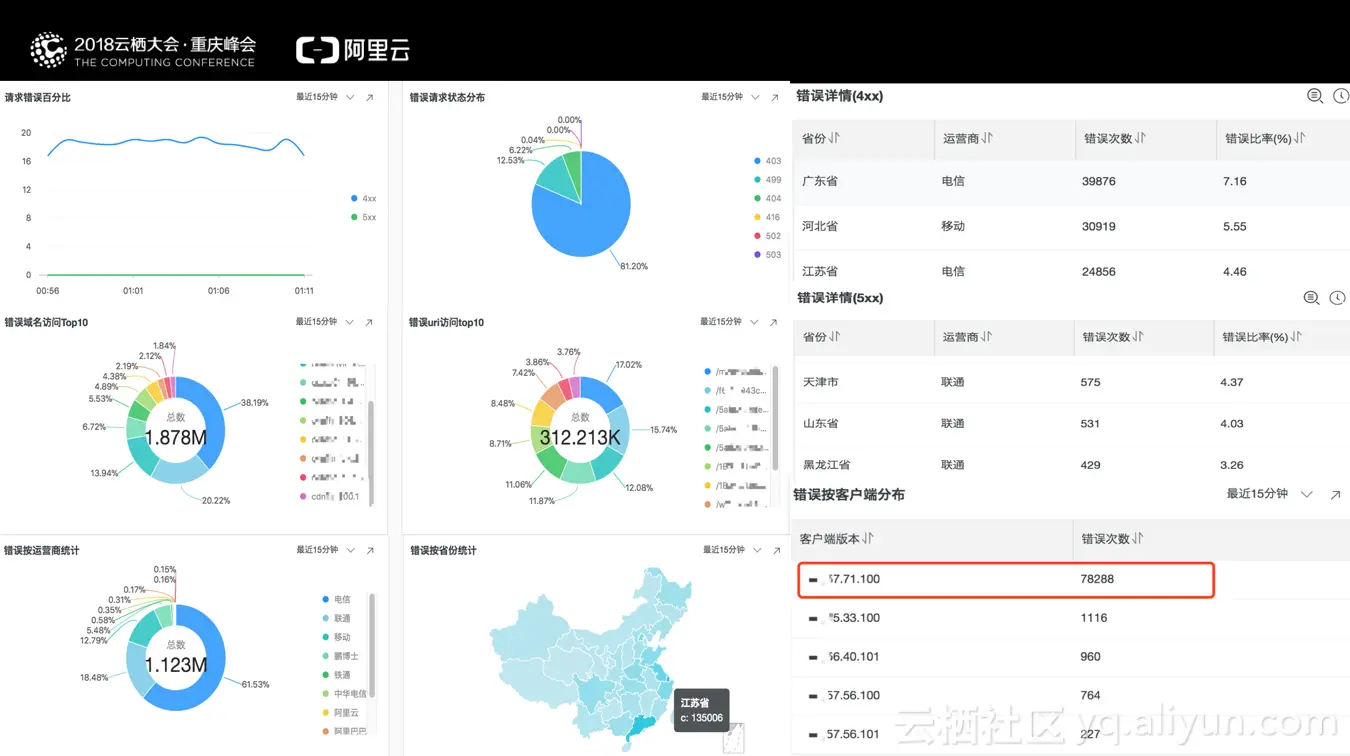Open fullscreen arrow on 错误按省份统计 panel
Image resolution: width=1350 pixels, height=756 pixels.
coord(776,550)
